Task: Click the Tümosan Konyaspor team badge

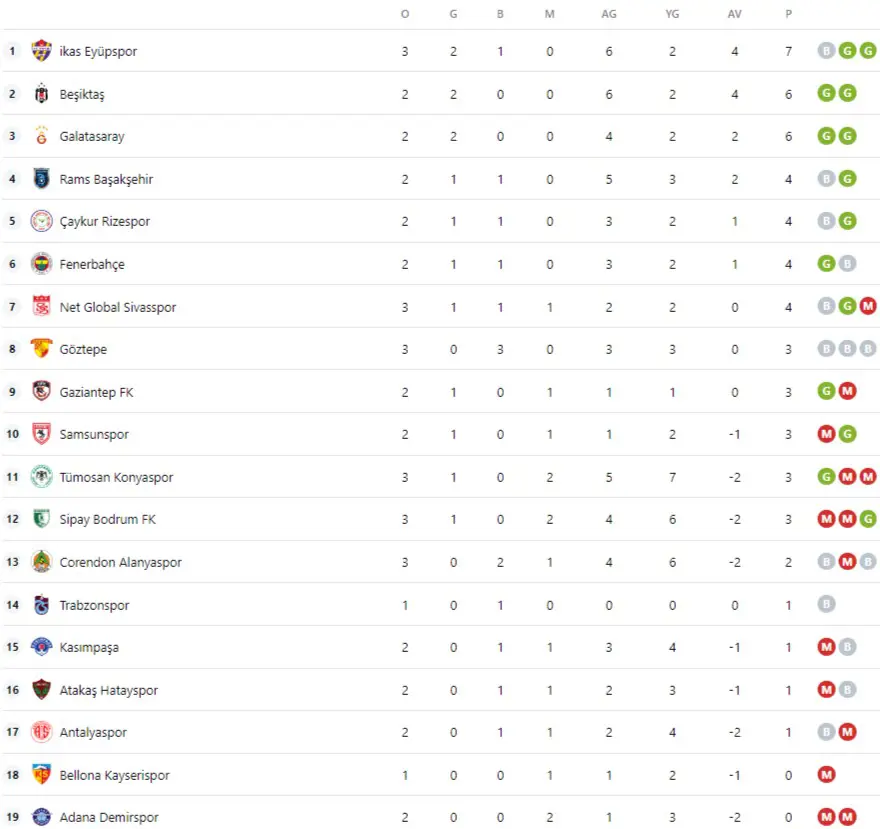Action: click(41, 477)
